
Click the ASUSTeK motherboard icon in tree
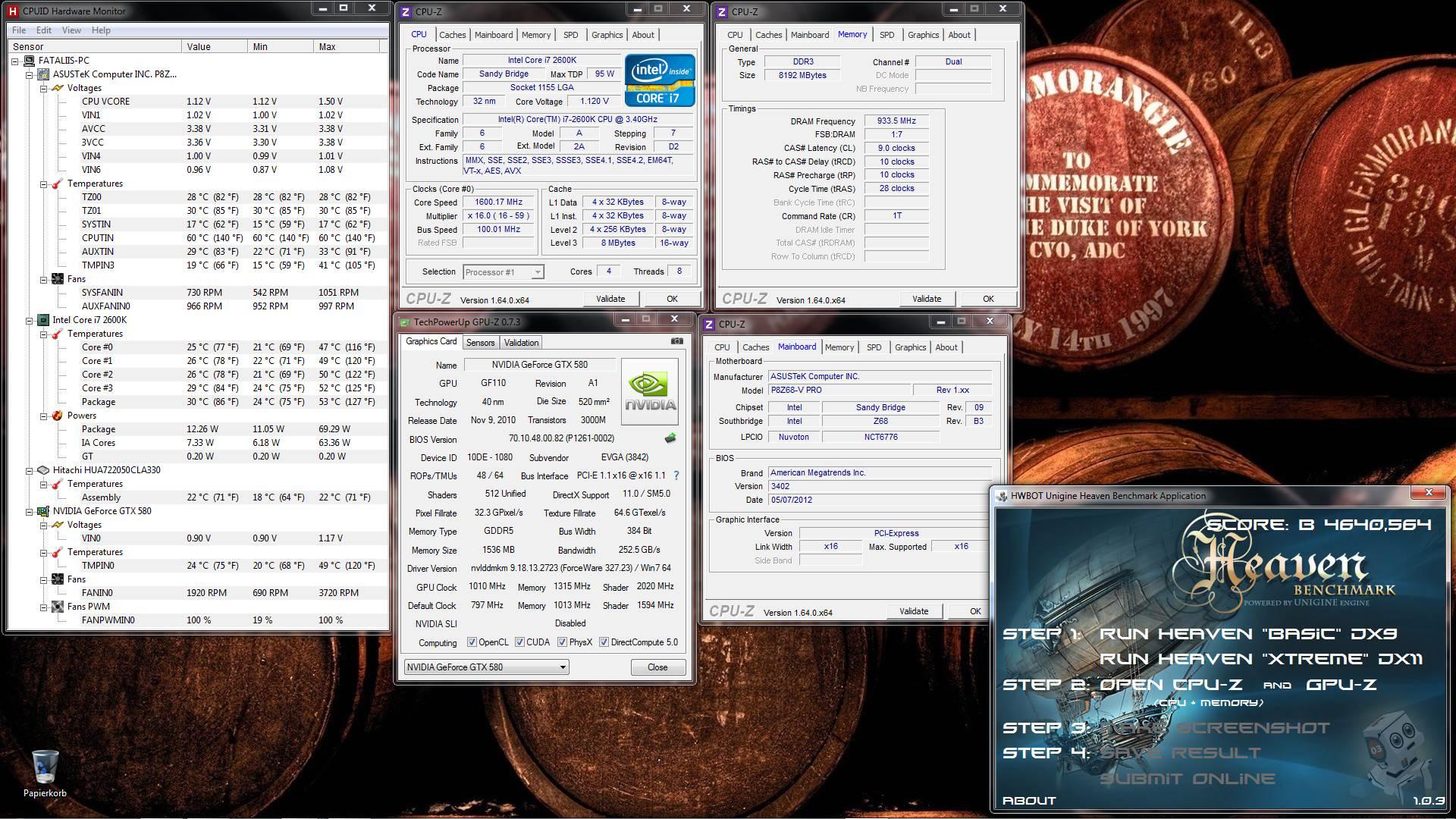coord(43,74)
